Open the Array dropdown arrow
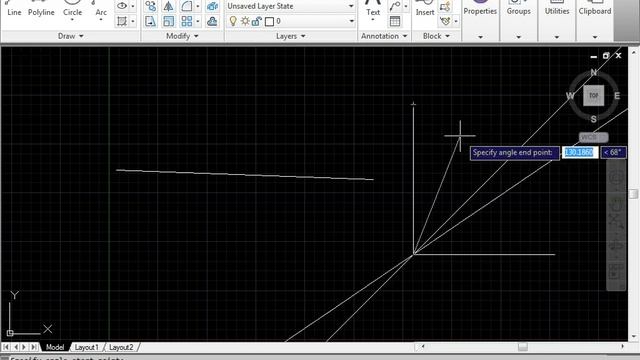Screen dimensions: 640x360 [198, 21]
